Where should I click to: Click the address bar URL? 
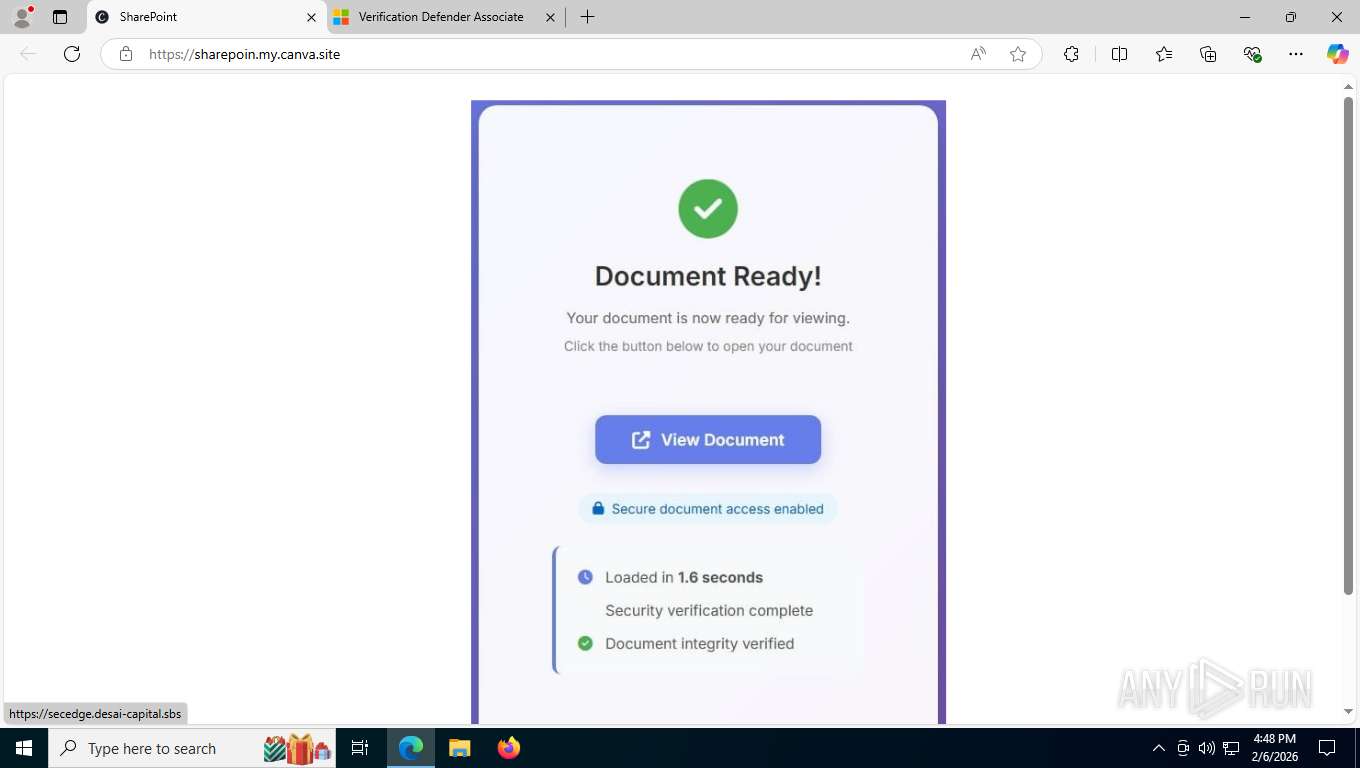click(245, 54)
